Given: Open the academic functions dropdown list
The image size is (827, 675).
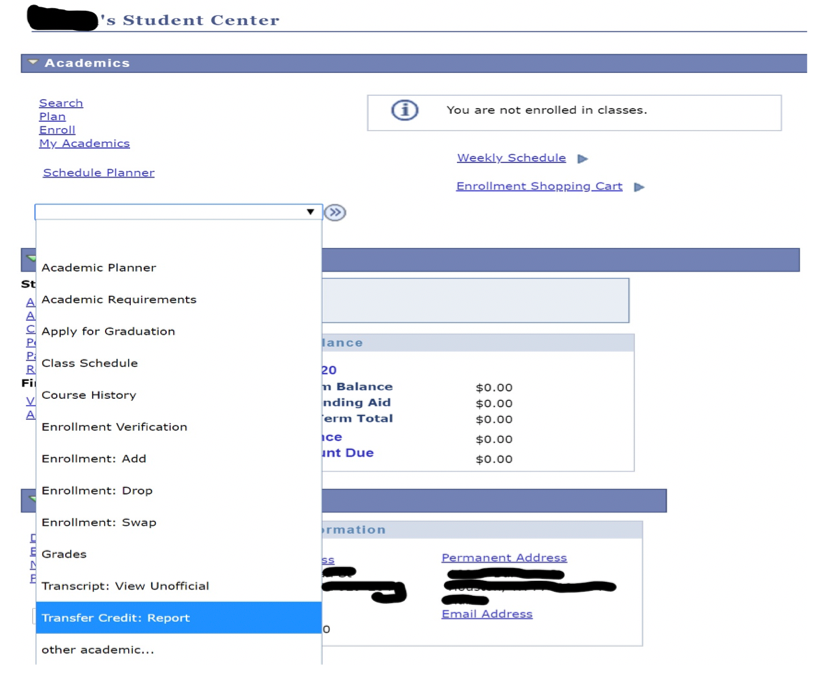Looking at the screenshot, I should [310, 212].
